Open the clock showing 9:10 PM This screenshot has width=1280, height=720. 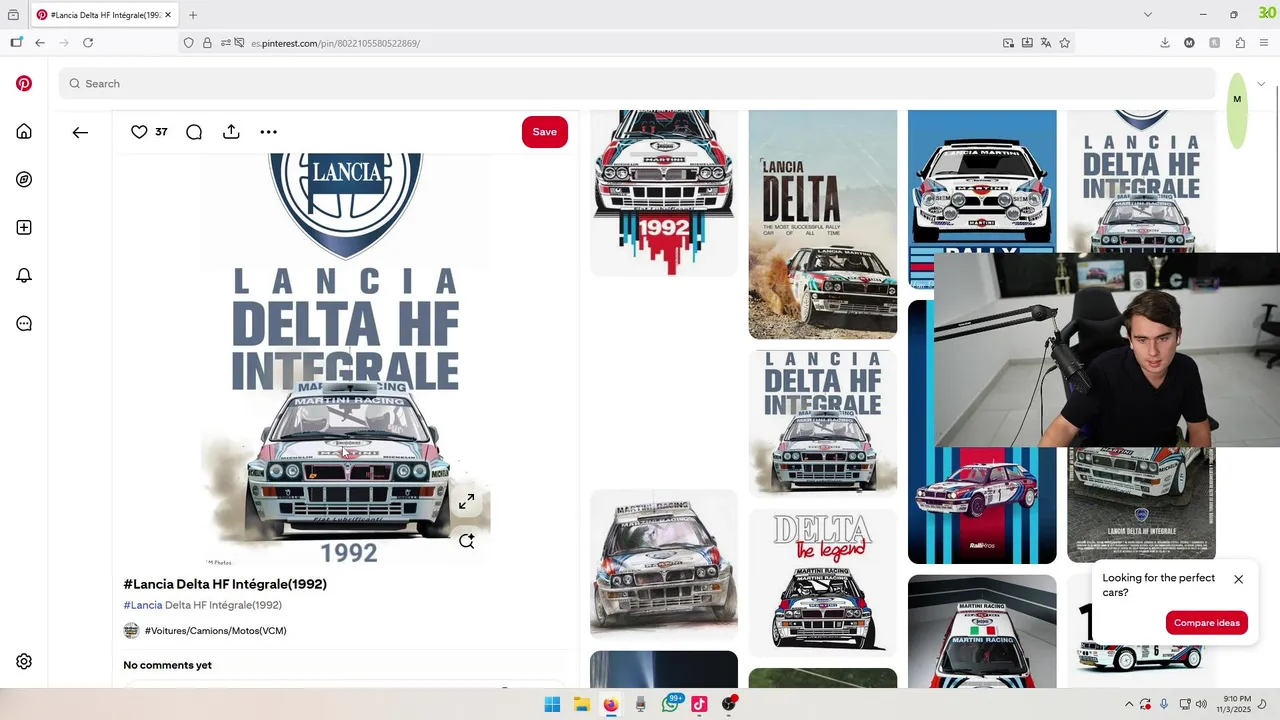[x=1234, y=704]
